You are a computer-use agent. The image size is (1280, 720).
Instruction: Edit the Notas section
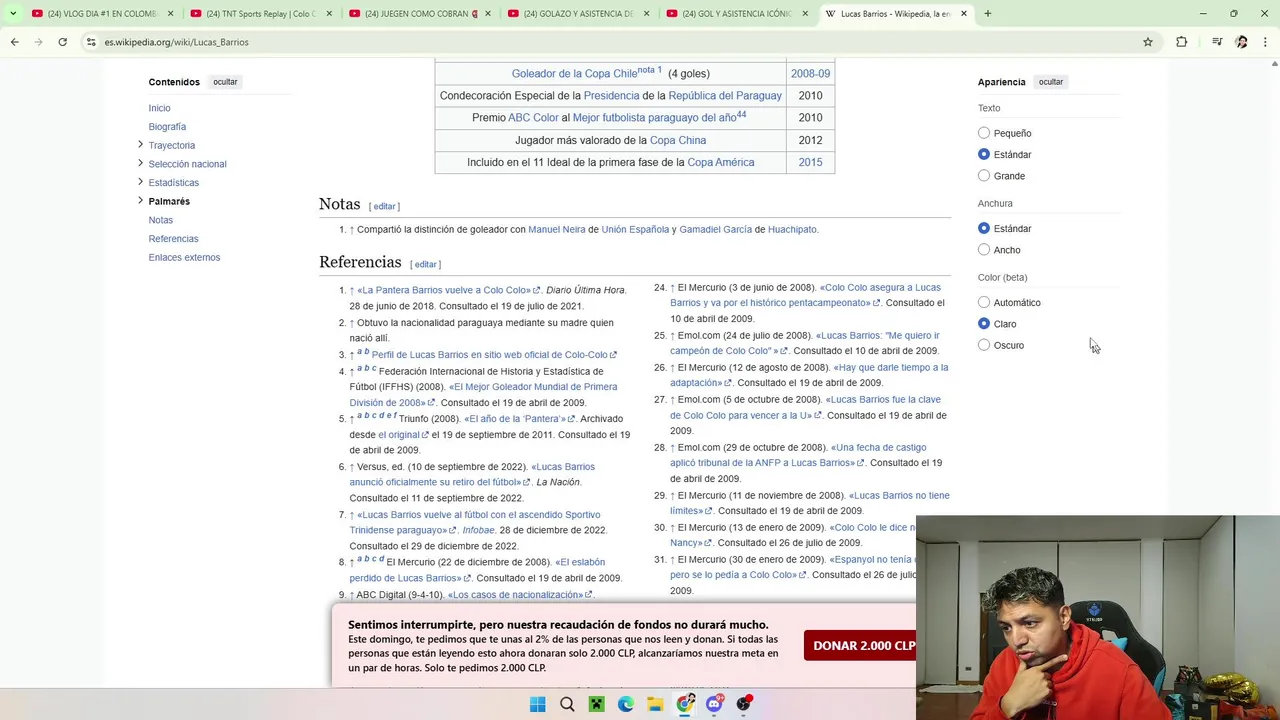point(384,206)
